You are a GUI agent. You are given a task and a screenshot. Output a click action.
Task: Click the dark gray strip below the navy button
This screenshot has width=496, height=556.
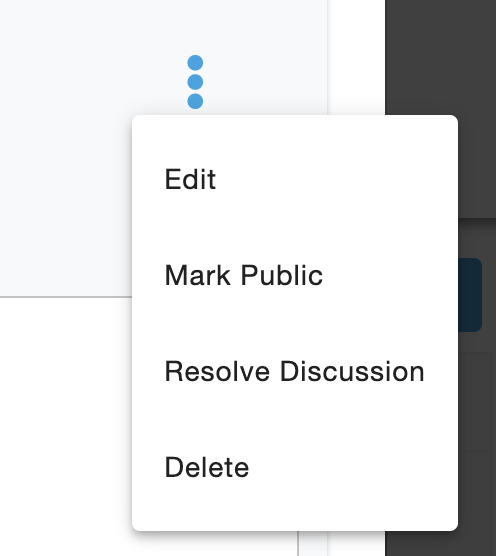click(477, 342)
